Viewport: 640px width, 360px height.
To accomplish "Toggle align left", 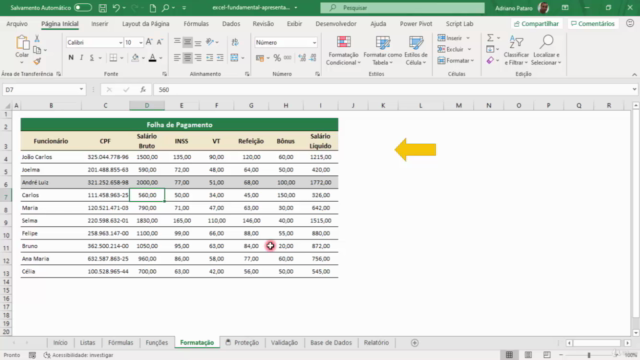I will coord(177,58).
